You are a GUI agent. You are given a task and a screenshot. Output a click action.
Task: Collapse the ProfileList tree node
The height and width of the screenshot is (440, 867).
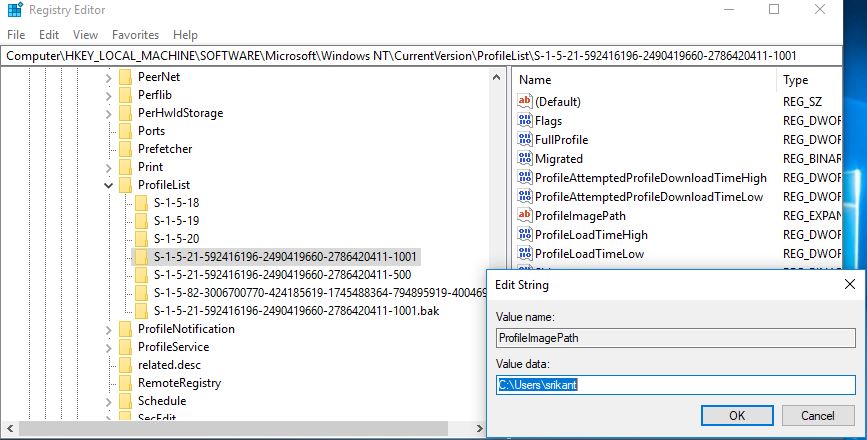point(108,185)
